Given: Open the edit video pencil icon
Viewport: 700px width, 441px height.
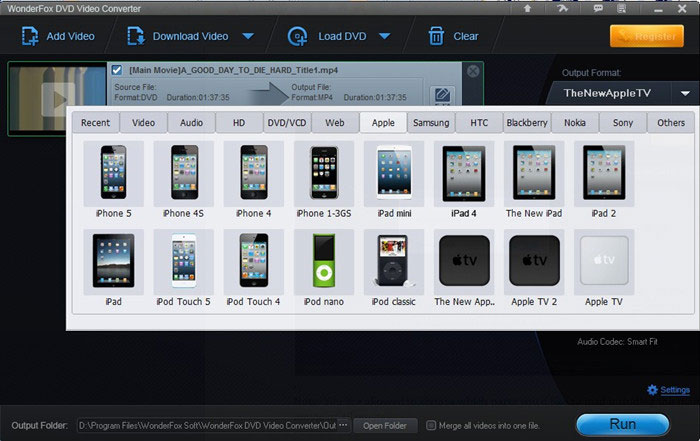Looking at the screenshot, I should (x=442, y=95).
